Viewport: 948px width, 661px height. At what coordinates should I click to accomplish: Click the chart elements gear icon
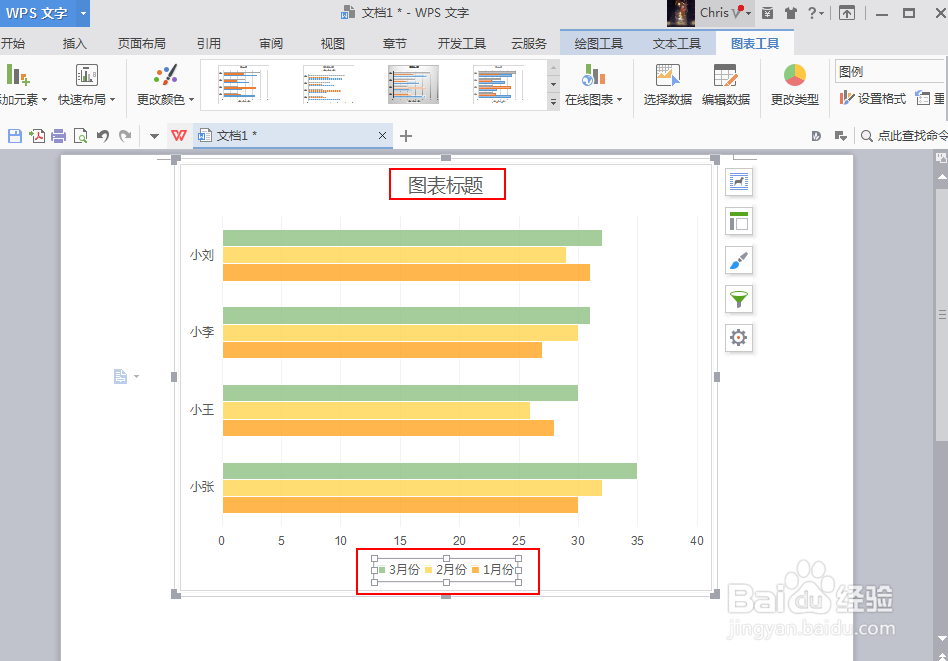click(738, 338)
